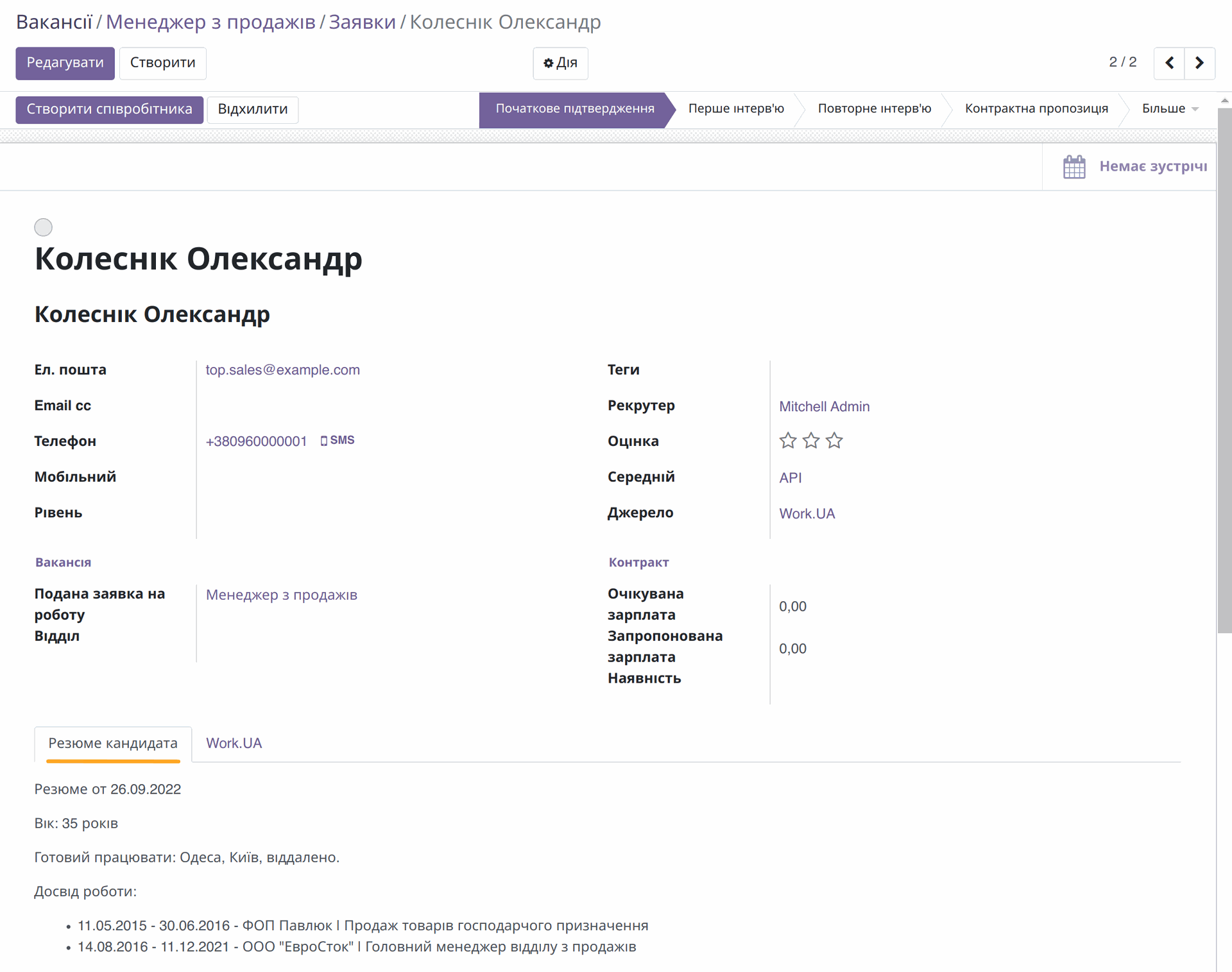This screenshot has width=1232, height=972.
Task: Click the Відхилити button
Action: point(253,109)
